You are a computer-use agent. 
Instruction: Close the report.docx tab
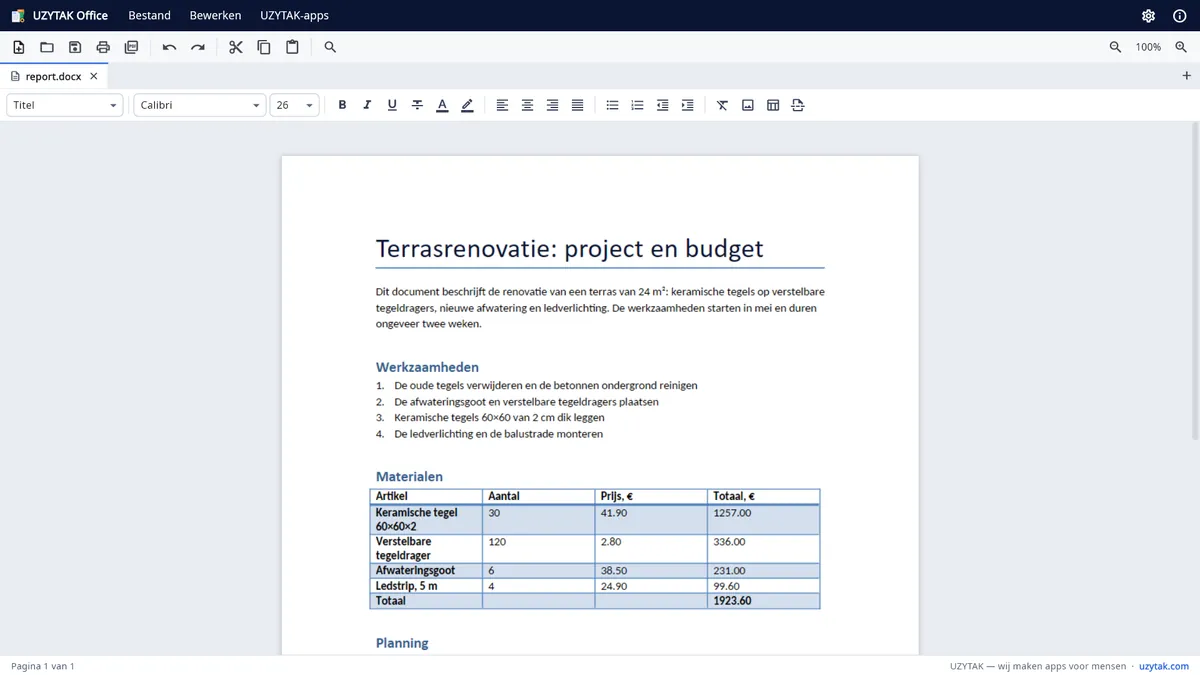(x=94, y=76)
